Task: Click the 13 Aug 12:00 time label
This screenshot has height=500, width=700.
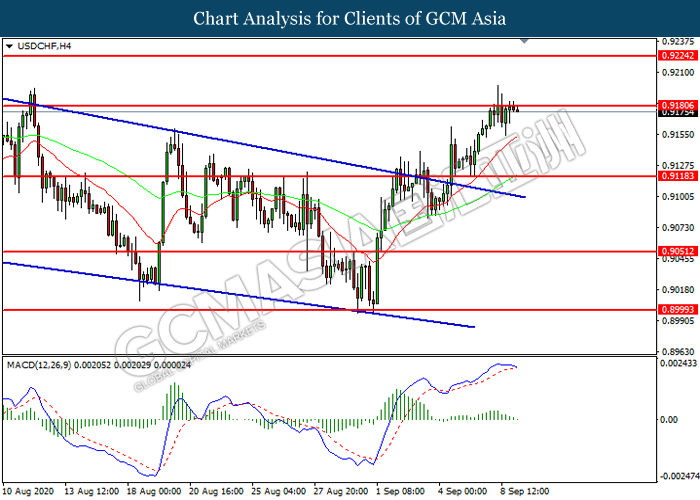Action: click(x=92, y=491)
